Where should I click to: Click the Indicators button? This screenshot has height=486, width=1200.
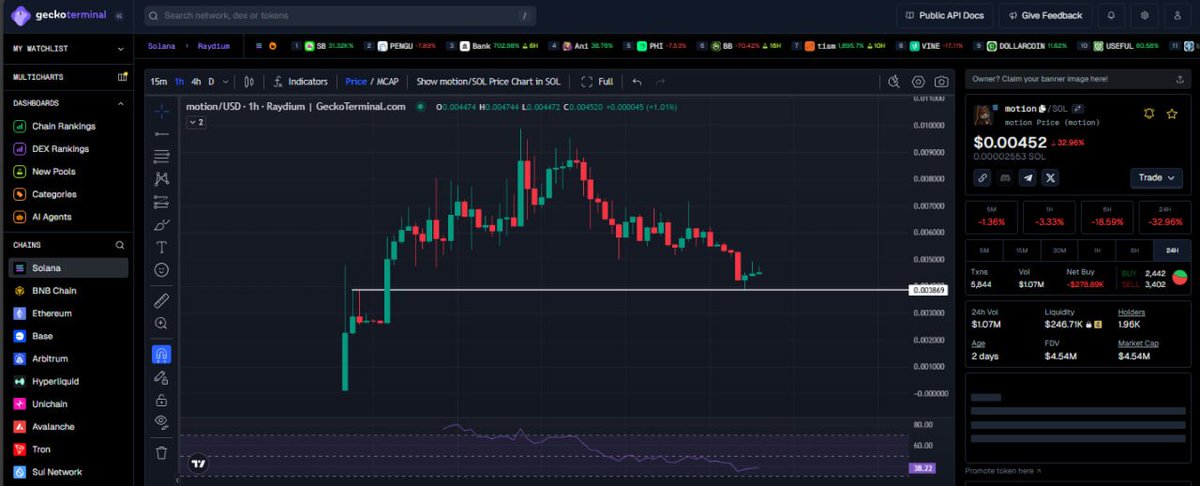point(300,81)
